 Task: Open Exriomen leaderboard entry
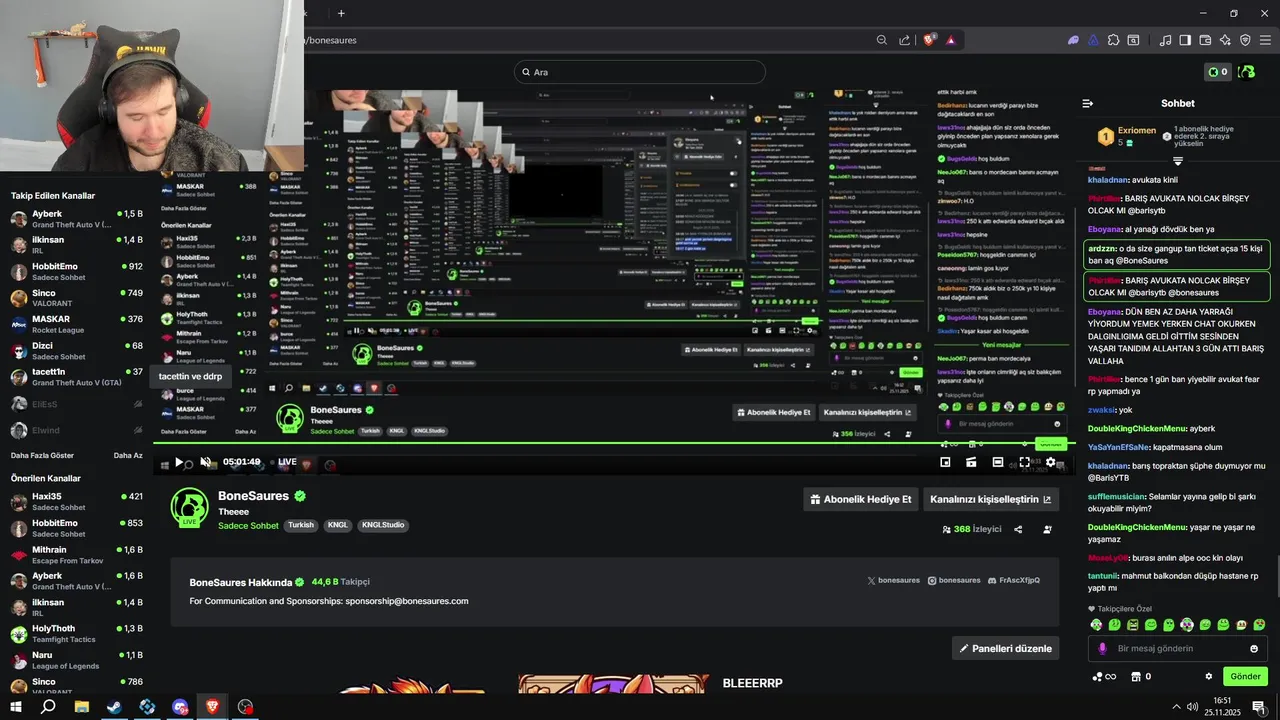1128,136
